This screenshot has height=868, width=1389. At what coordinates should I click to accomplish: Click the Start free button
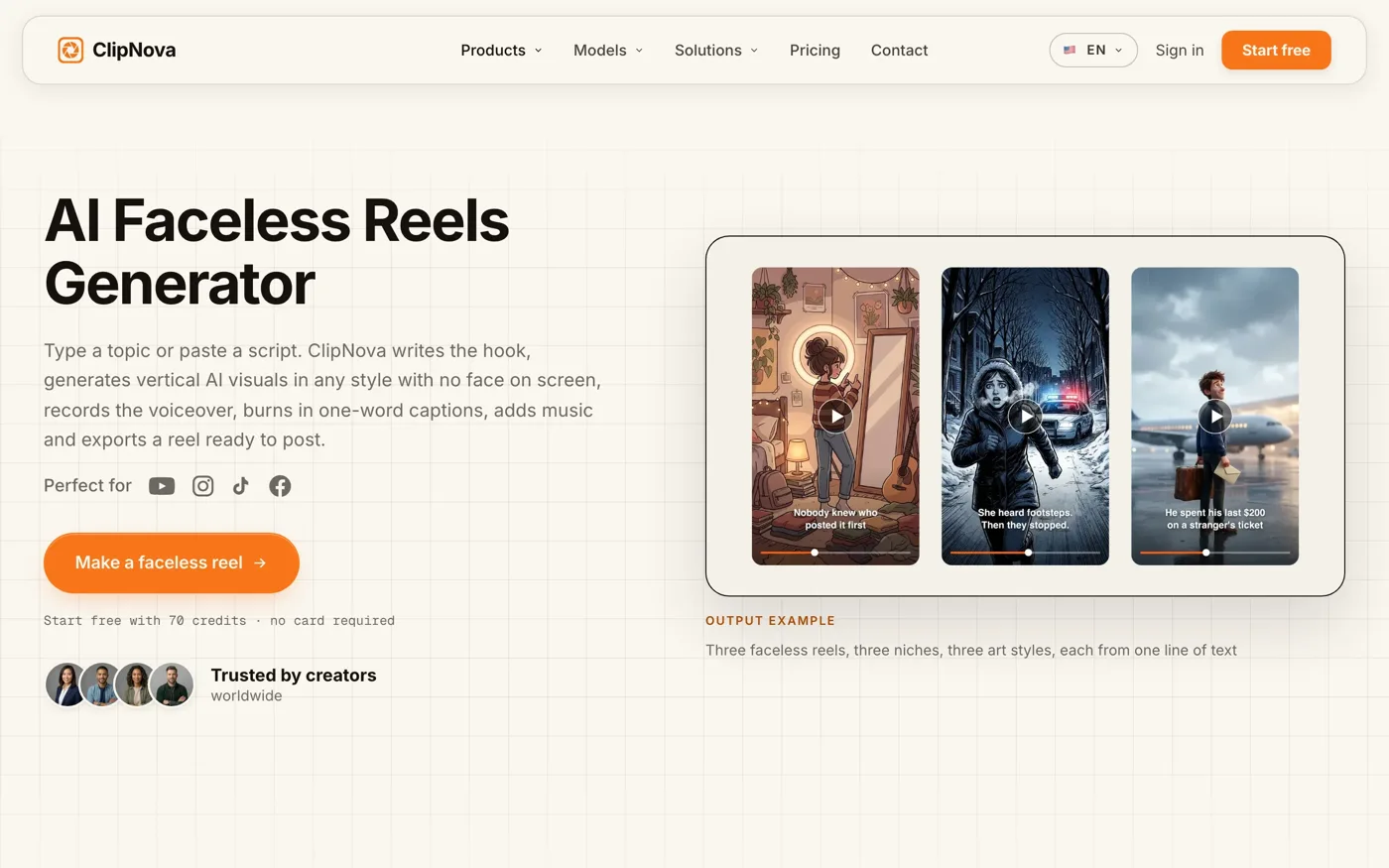click(x=1276, y=50)
